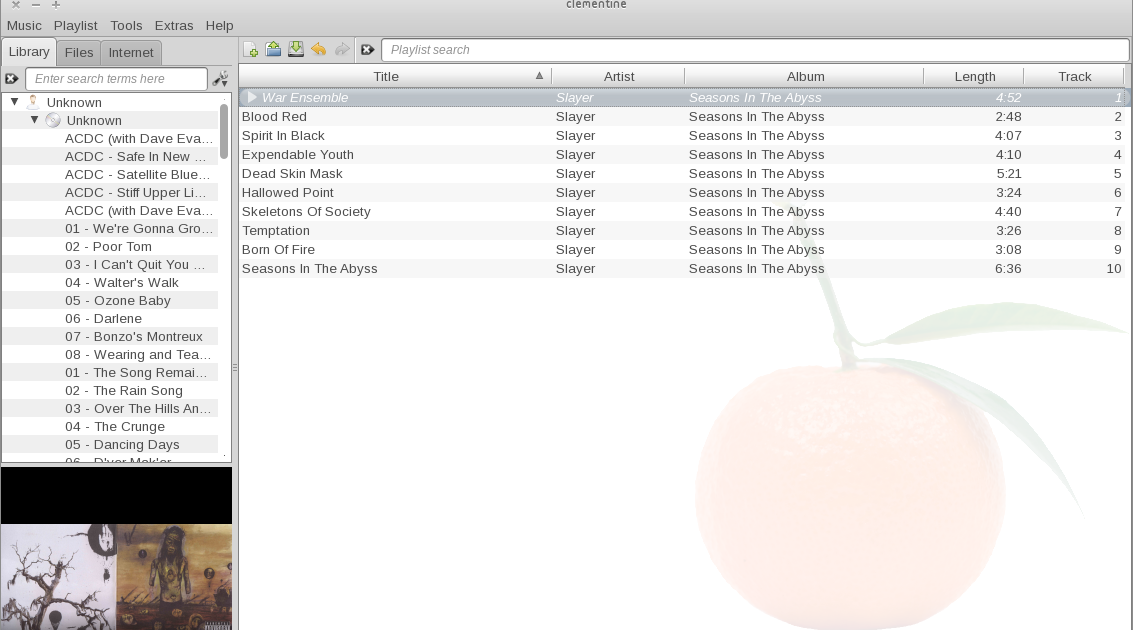Create a new playlist via toolbar icon

252,48
